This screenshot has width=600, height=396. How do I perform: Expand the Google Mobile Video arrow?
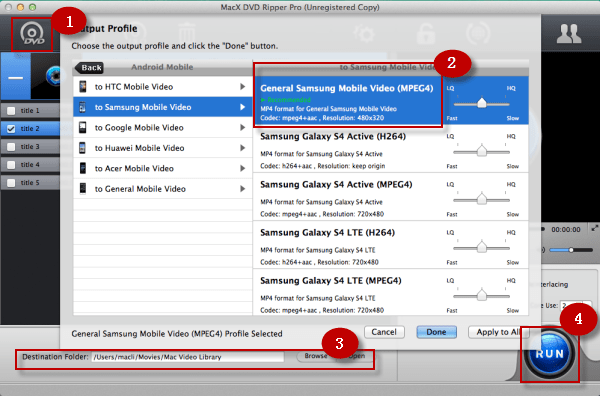click(243, 127)
